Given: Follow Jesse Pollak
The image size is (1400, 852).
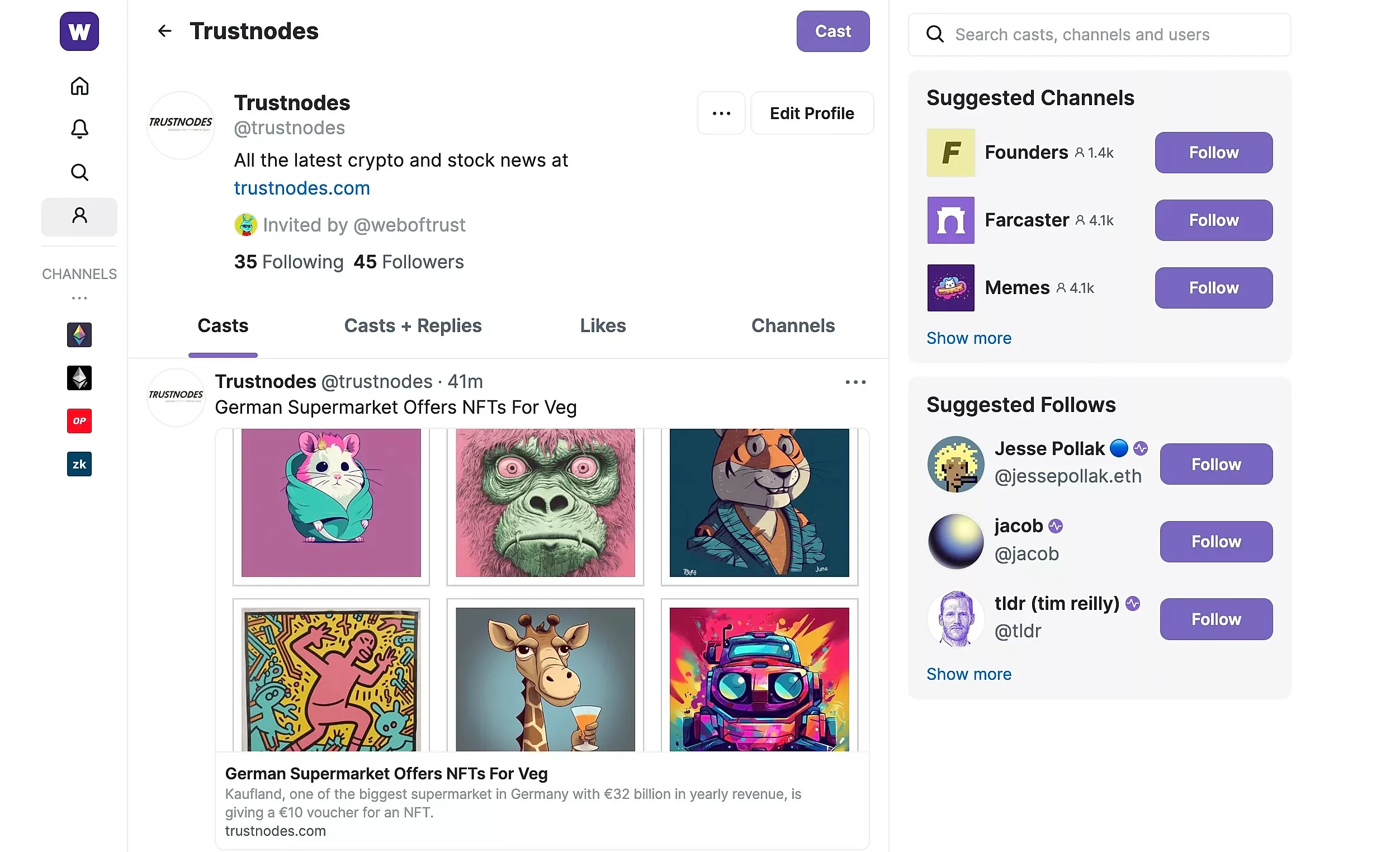Looking at the screenshot, I should (1215, 464).
